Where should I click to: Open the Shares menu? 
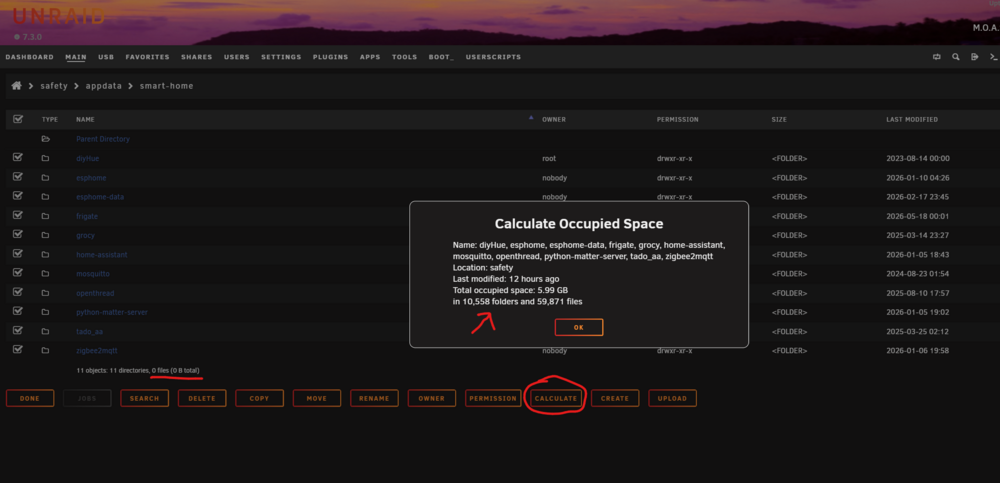[196, 57]
